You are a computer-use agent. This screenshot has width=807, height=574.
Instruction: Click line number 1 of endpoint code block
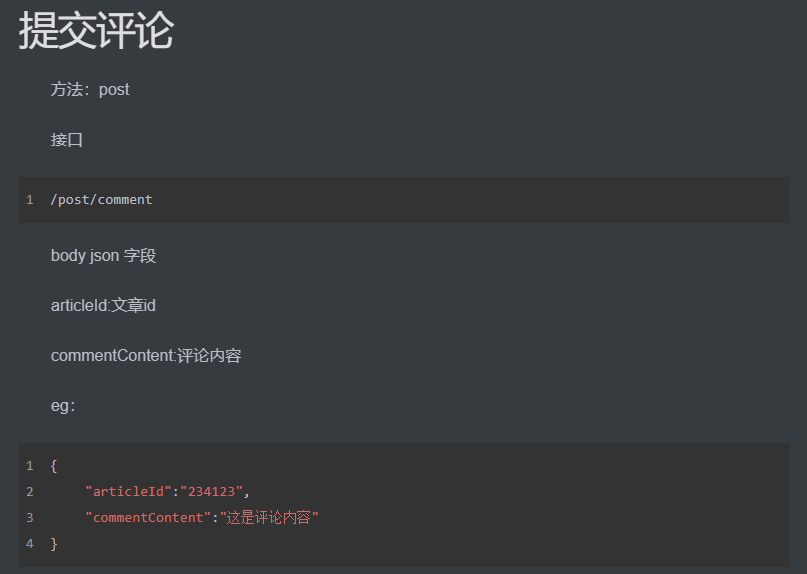[x=30, y=200]
